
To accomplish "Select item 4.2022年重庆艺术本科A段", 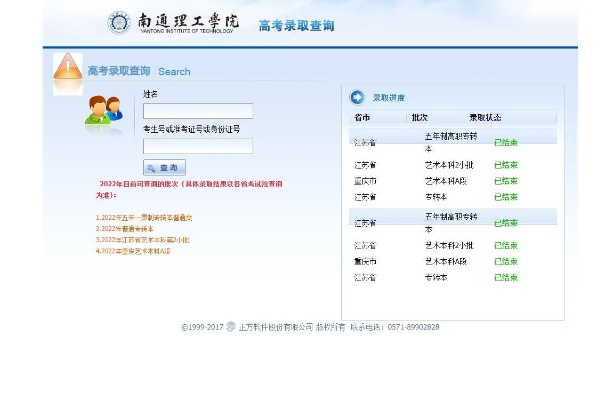I will pyautogui.click(x=133, y=251).
